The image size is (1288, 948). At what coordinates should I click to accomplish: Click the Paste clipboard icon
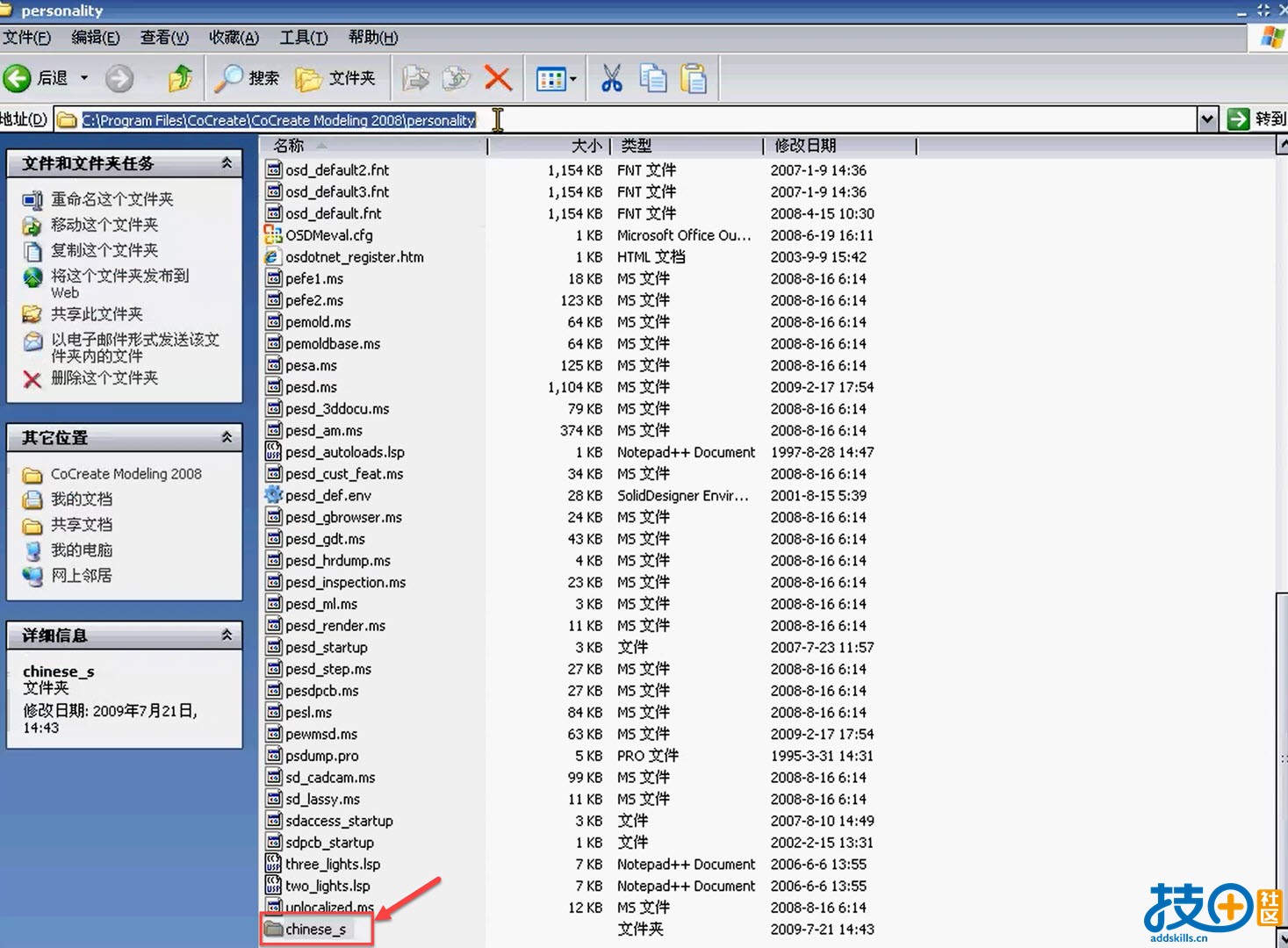click(694, 78)
